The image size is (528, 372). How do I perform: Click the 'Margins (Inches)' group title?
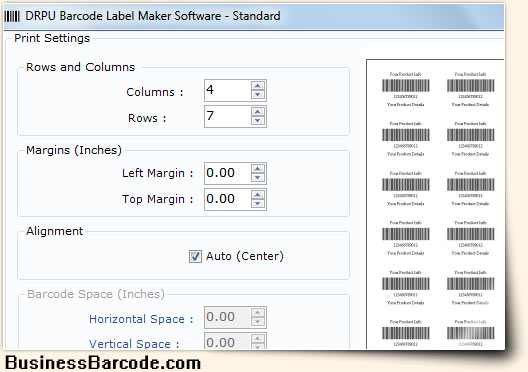(x=74, y=150)
